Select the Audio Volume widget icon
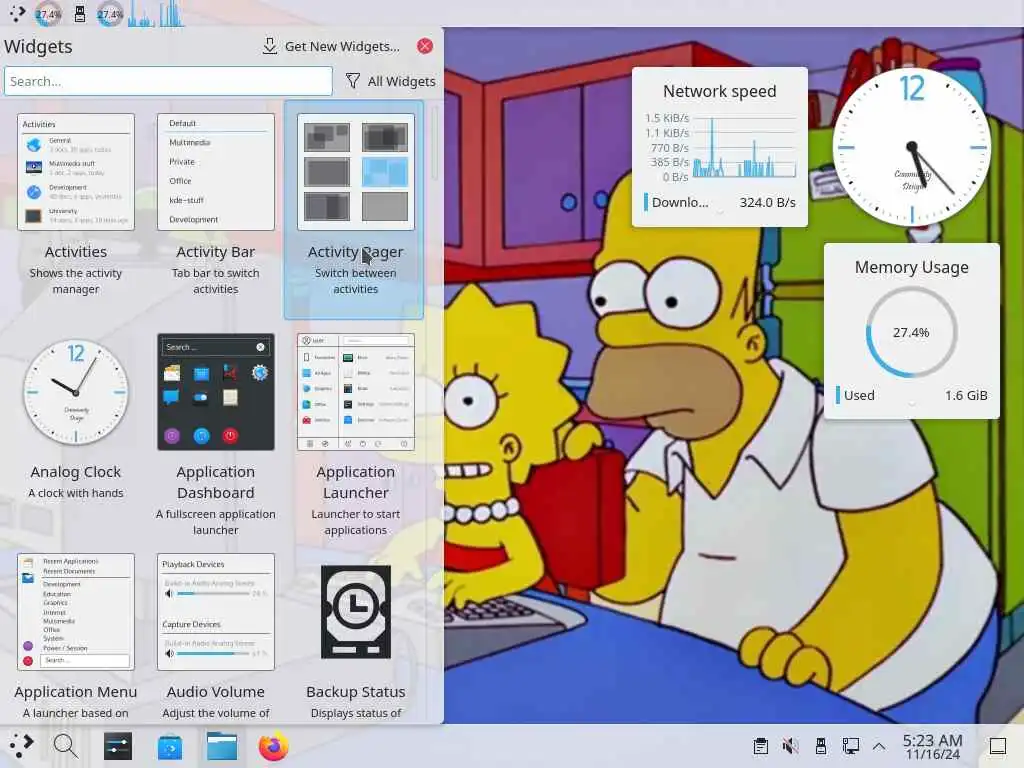The height and width of the screenshot is (768, 1024). [x=216, y=612]
